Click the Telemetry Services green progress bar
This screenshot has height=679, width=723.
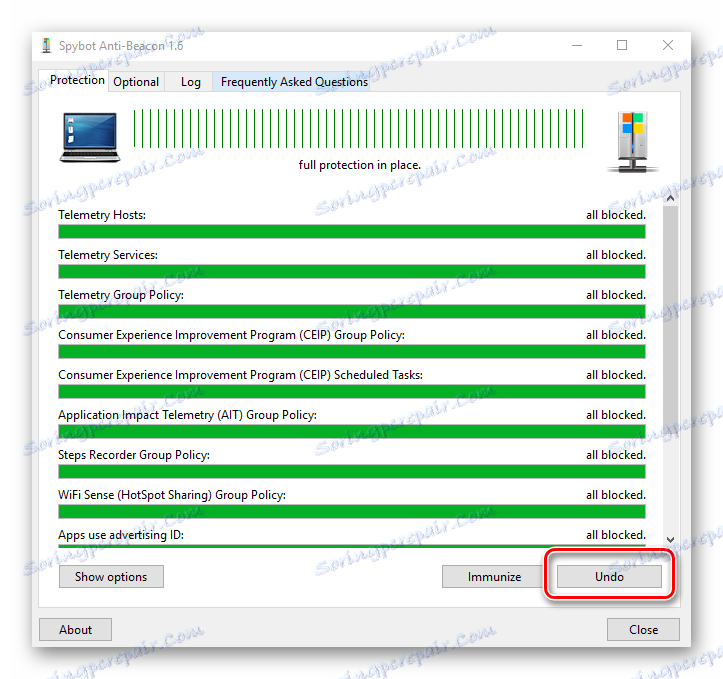[352, 272]
